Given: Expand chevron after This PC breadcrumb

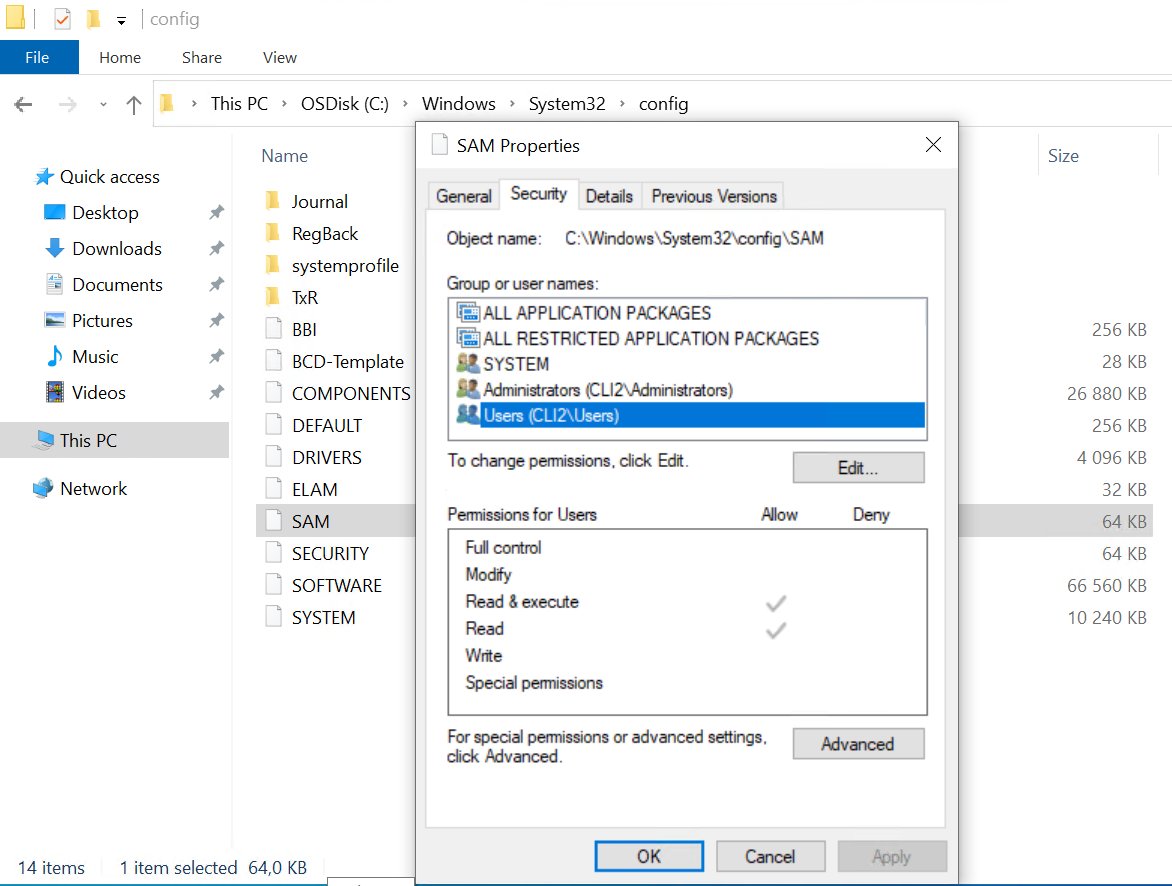Looking at the screenshot, I should click(284, 104).
